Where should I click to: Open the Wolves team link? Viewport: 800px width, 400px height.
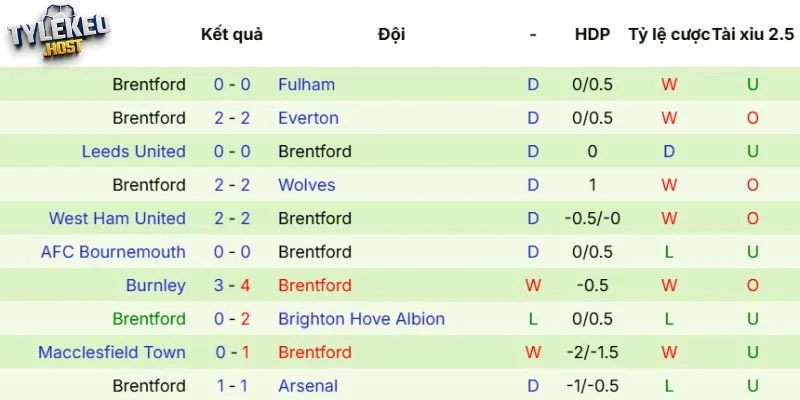point(306,185)
